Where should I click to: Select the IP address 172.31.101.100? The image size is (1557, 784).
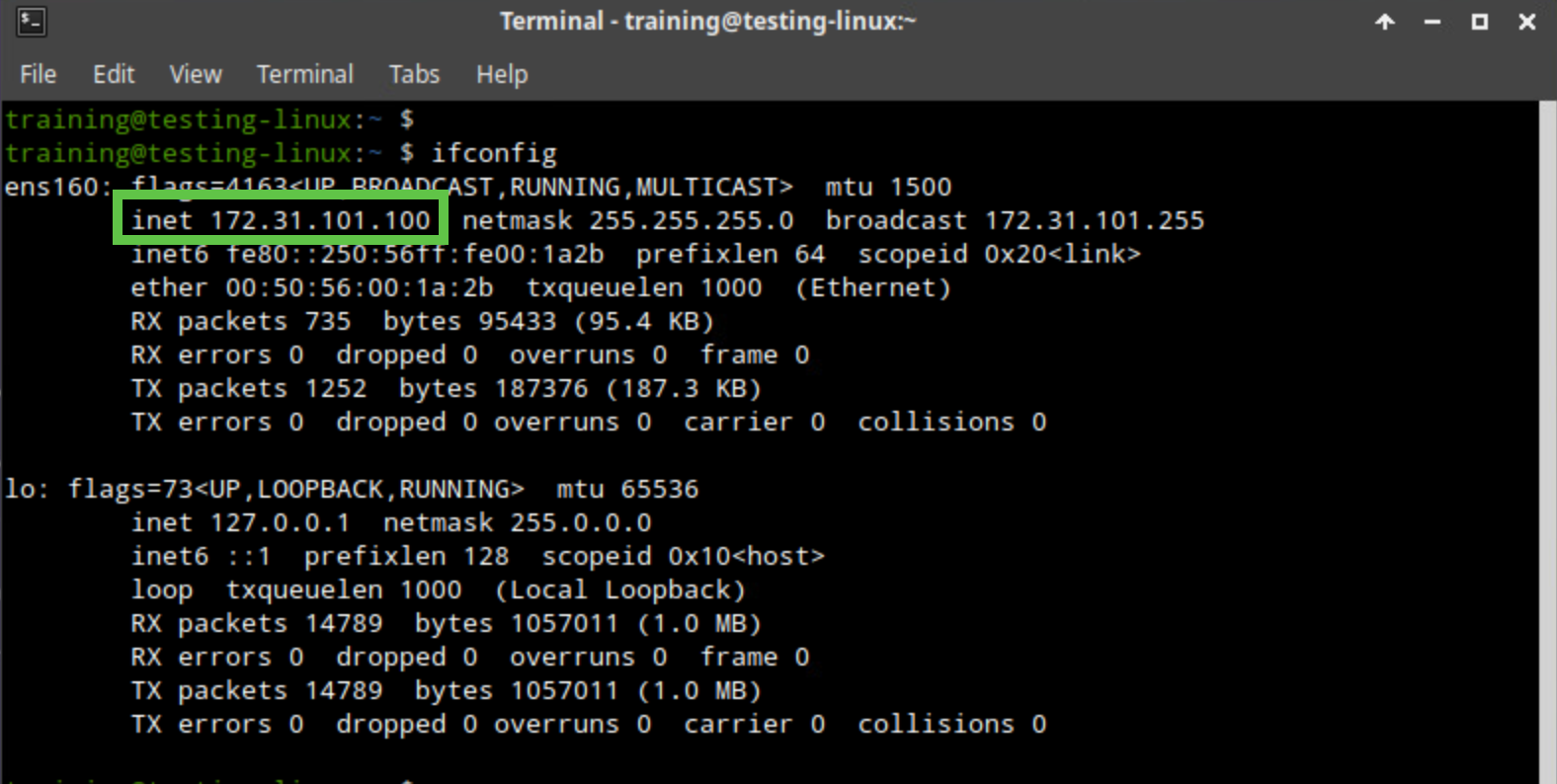[x=321, y=220]
